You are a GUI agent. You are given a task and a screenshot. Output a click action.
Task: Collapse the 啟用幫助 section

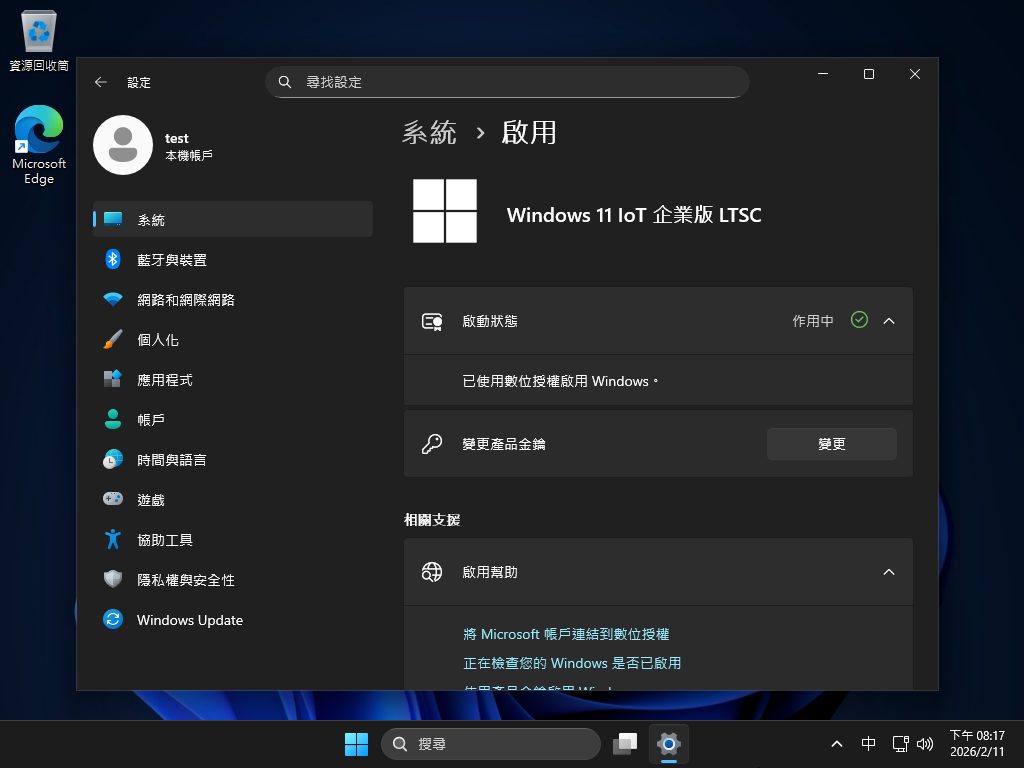[x=889, y=571]
